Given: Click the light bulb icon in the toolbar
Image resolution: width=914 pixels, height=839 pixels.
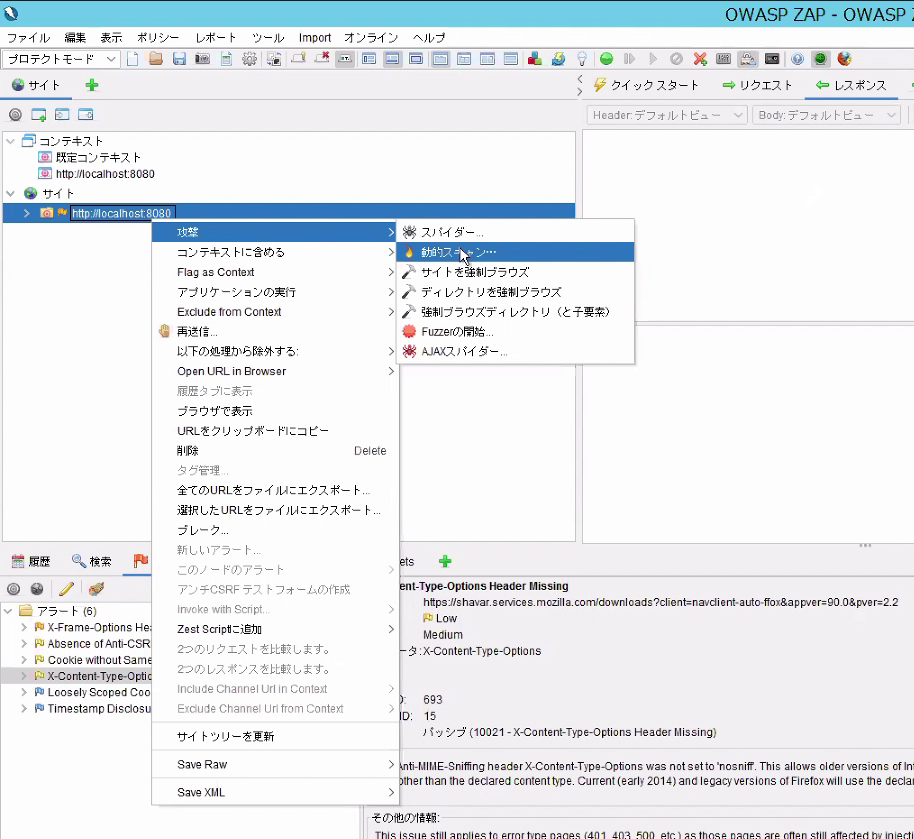Looking at the screenshot, I should (x=581, y=59).
